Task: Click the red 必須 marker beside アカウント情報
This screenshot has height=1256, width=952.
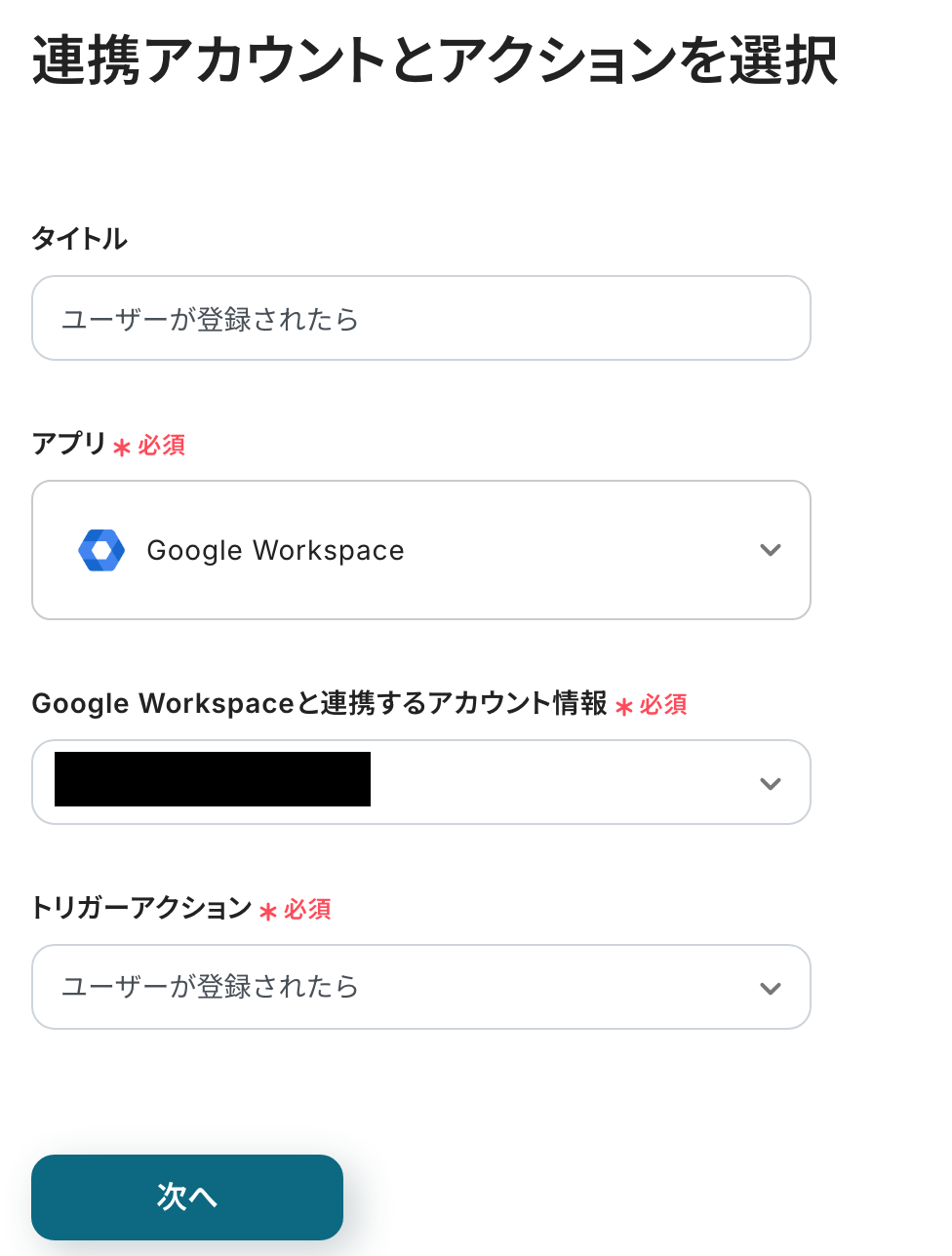Action: pyautogui.click(x=663, y=705)
